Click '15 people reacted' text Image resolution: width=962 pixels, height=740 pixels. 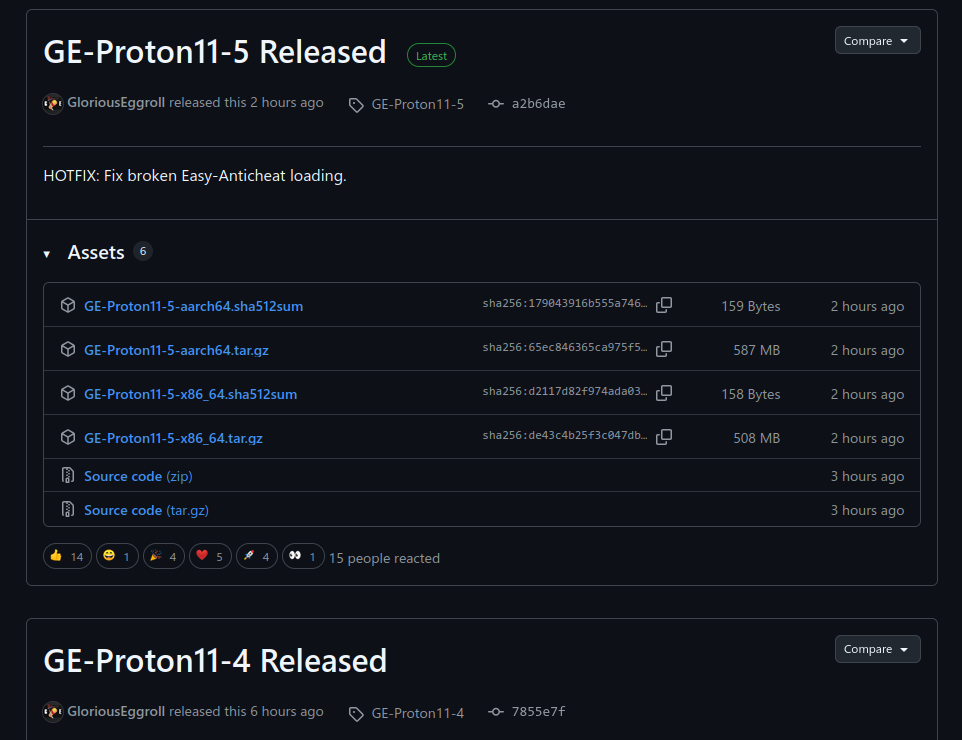[384, 558]
